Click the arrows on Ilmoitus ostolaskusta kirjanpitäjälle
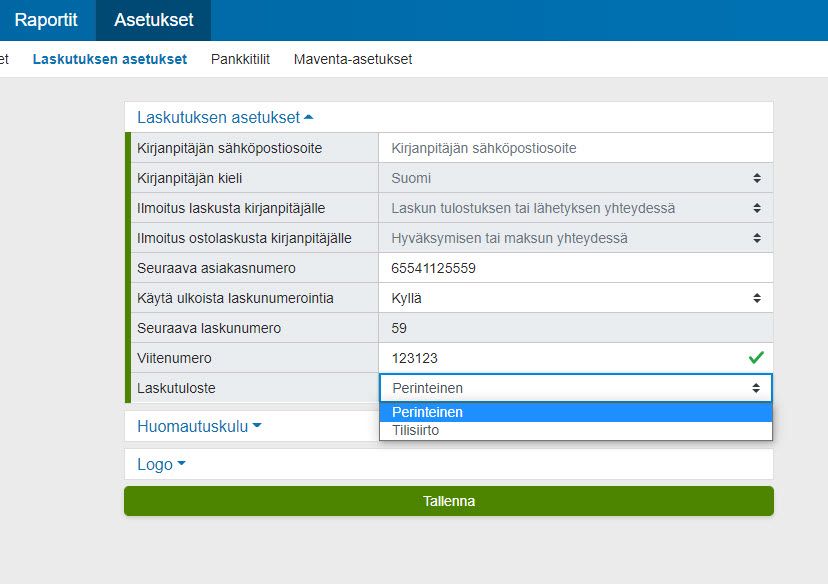This screenshot has height=584, width=828. 758,237
